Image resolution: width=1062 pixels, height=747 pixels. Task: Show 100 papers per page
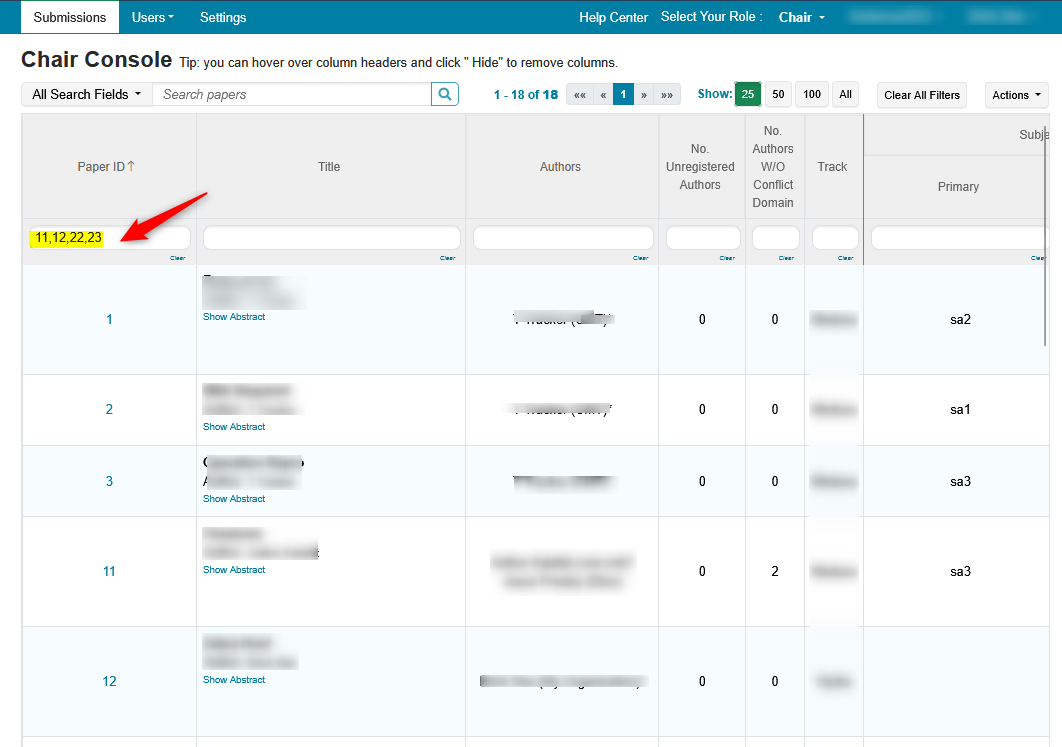(812, 94)
